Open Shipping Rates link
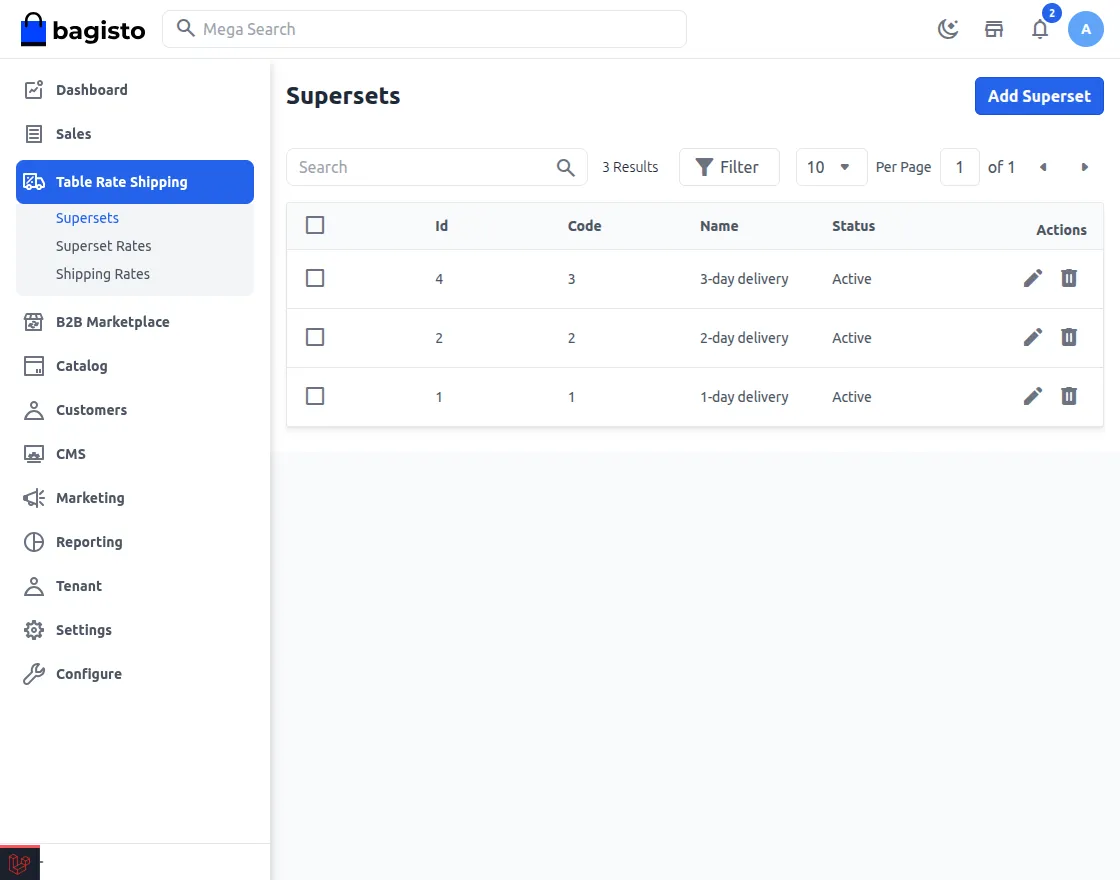This screenshot has width=1120, height=880. (x=103, y=274)
